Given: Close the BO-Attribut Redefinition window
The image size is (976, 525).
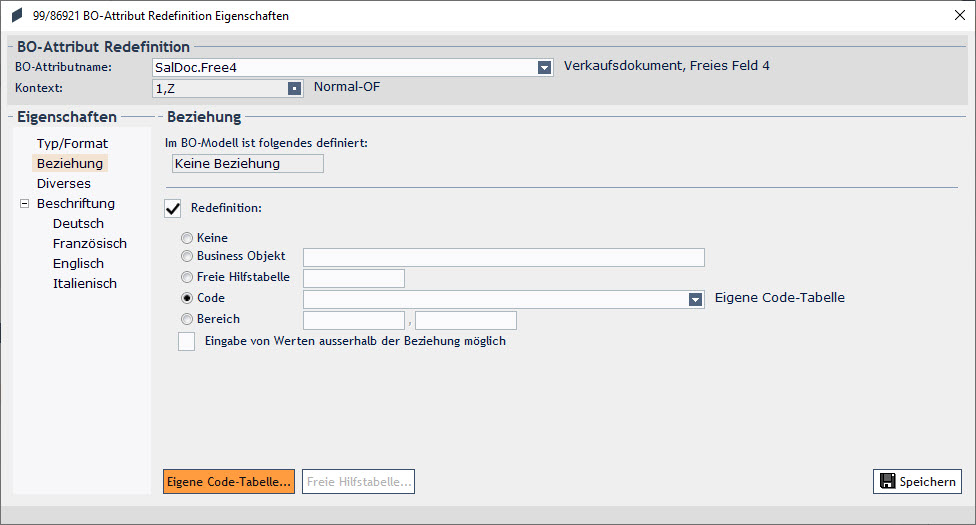Looking at the screenshot, I should pyautogui.click(x=960, y=15).
